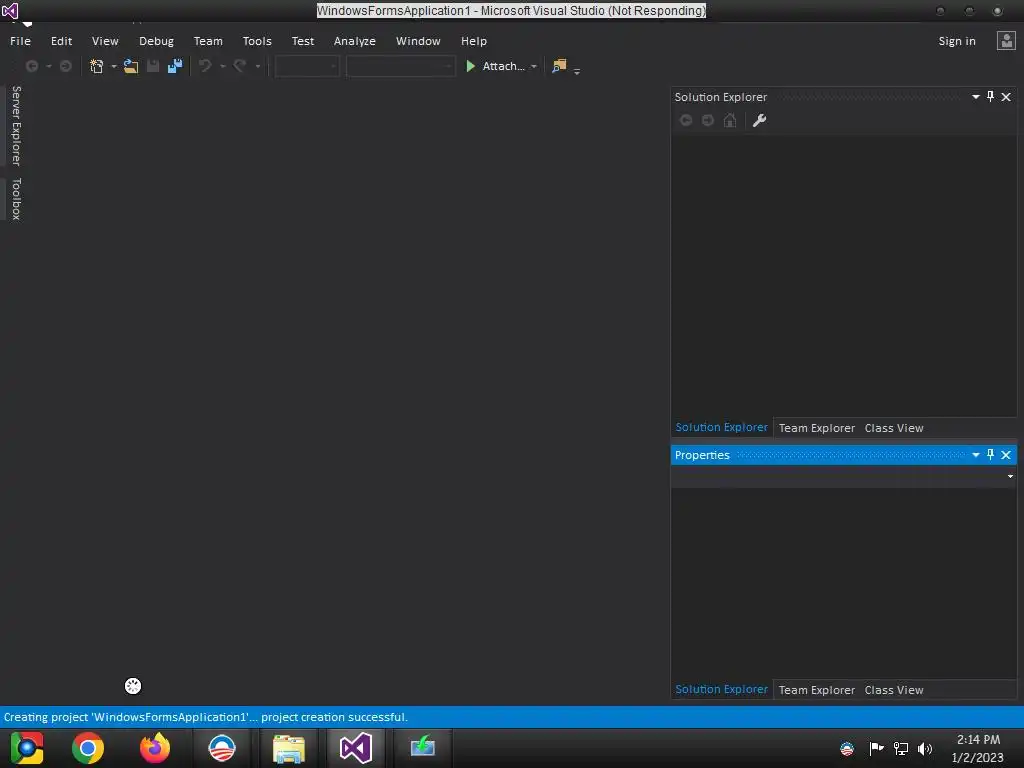Click the Redo toolbar icon
Viewport: 1024px width, 768px height.
tap(240, 66)
